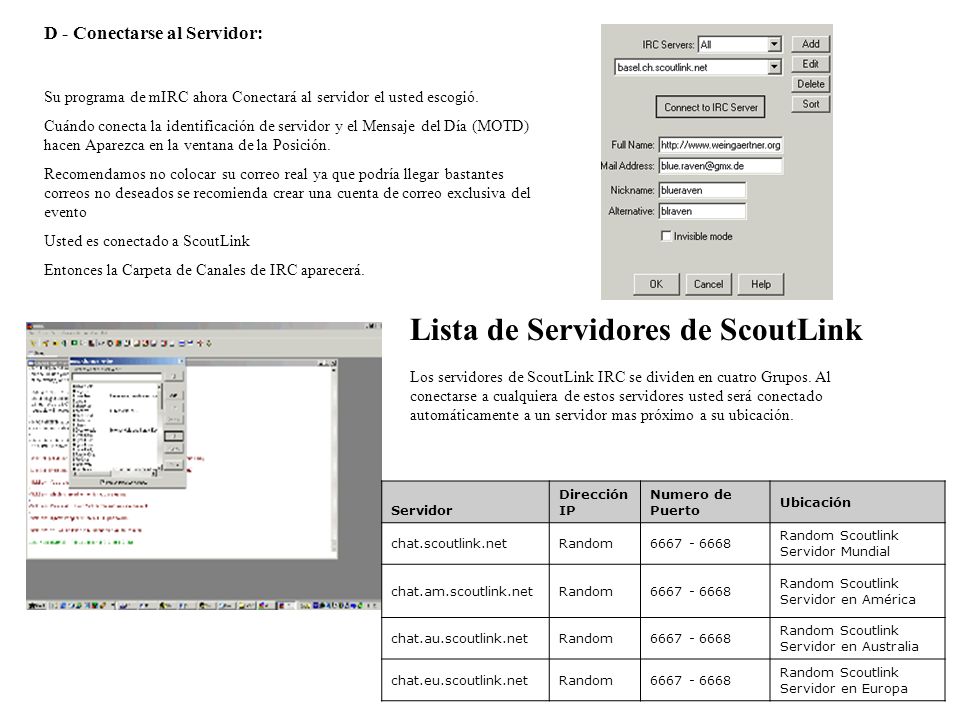960x720 pixels.
Task: Click the Delete server button
Action: point(811,84)
